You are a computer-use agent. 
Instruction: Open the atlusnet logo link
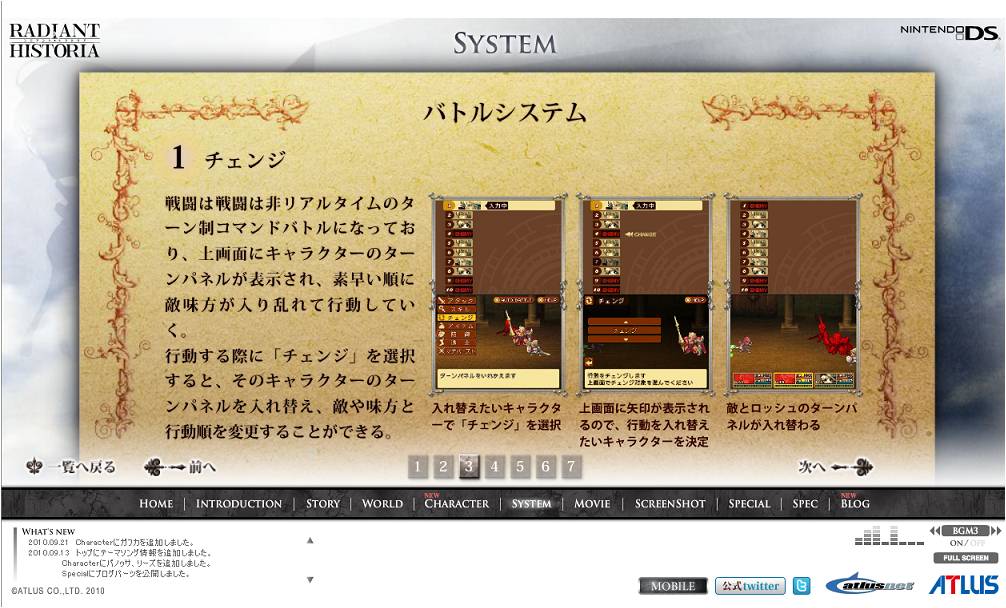point(870,585)
